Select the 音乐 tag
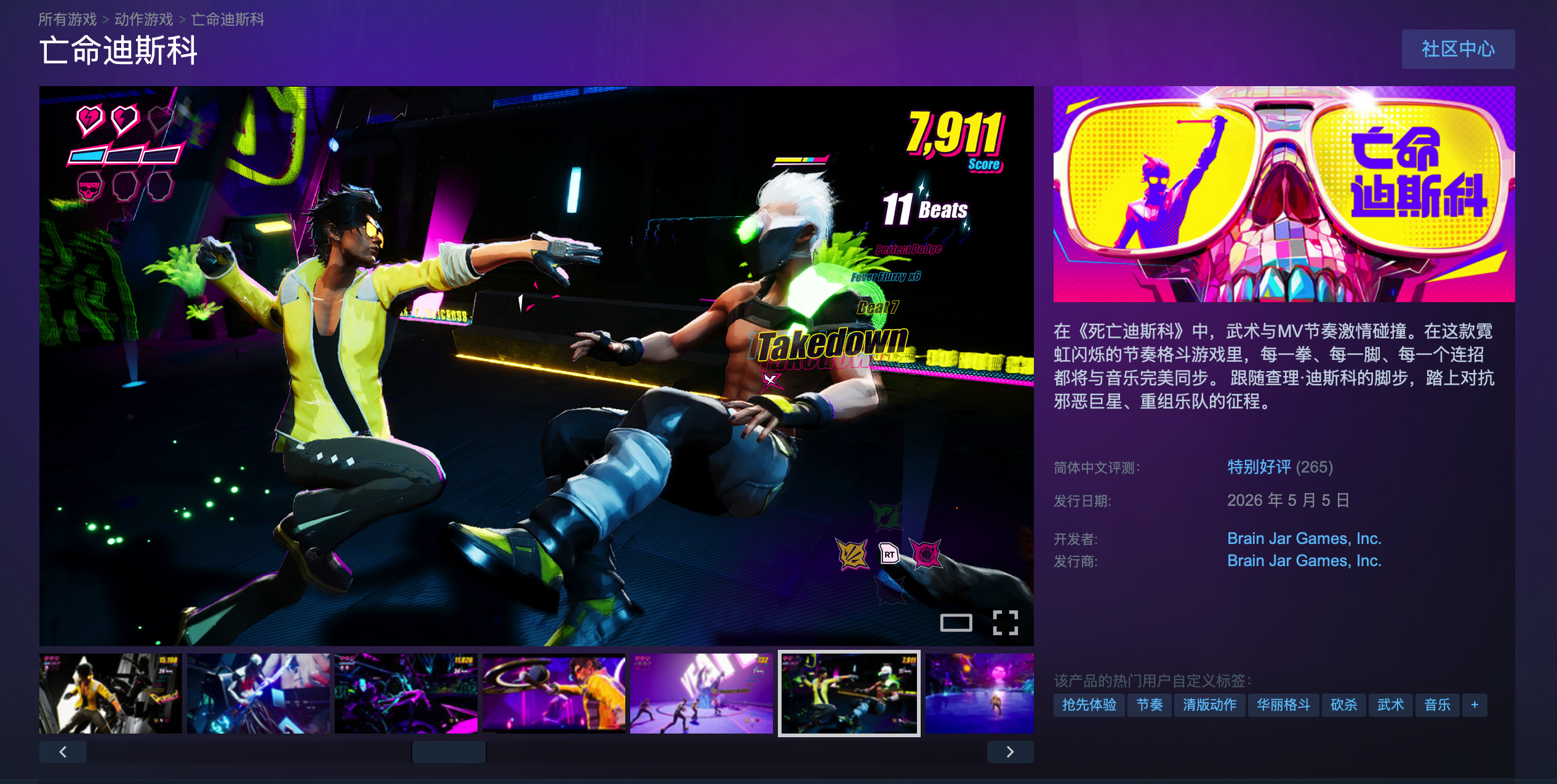This screenshot has width=1557, height=784. [1438, 705]
